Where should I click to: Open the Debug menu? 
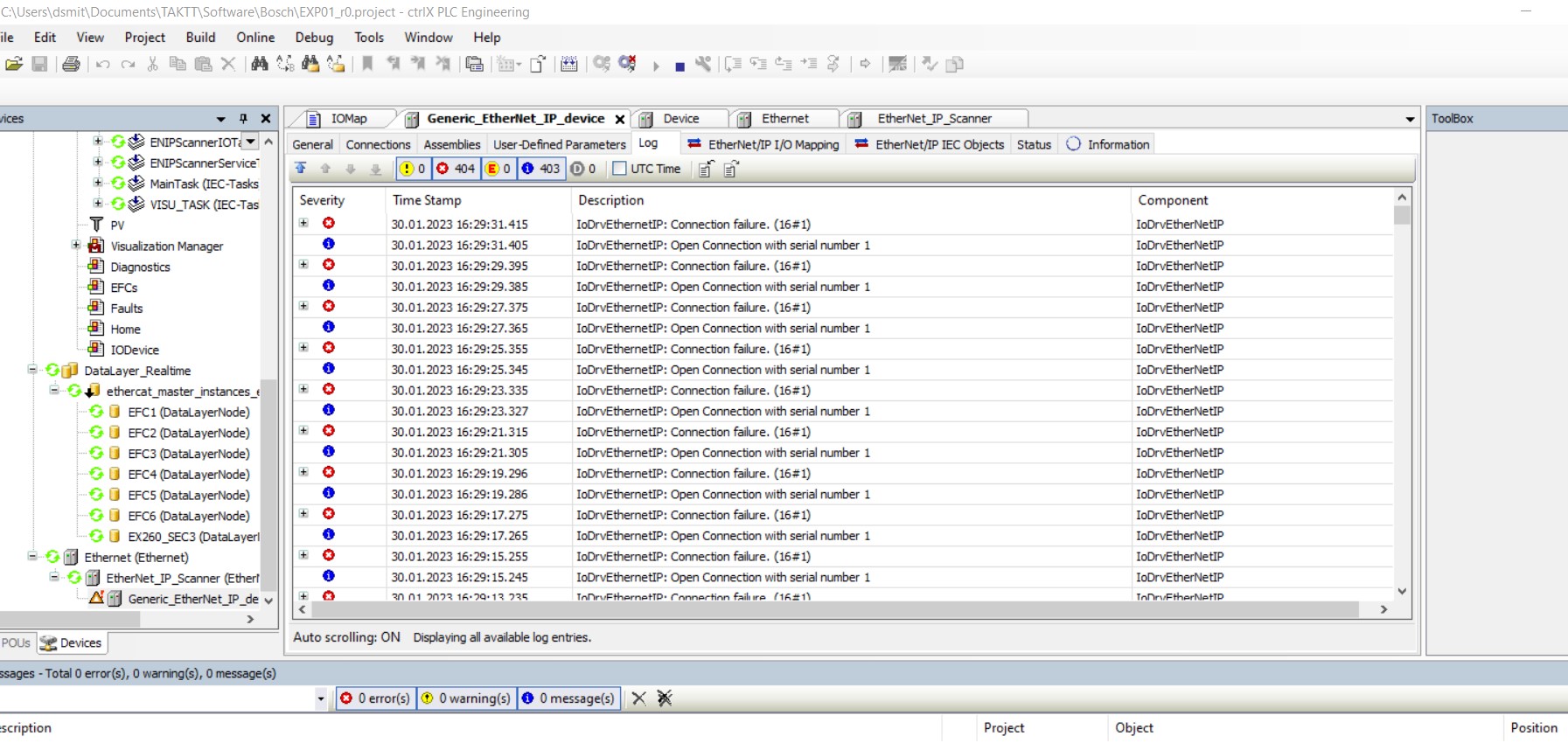tap(314, 38)
